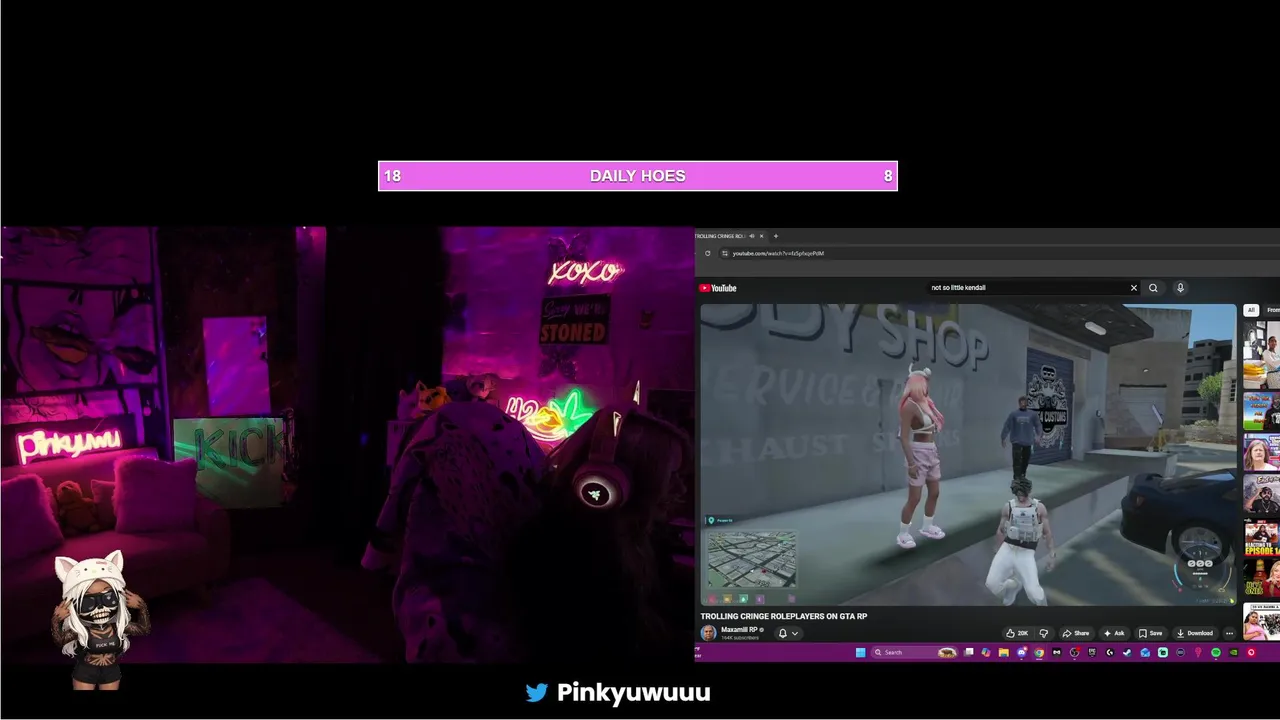Image resolution: width=1280 pixels, height=720 pixels.
Task: Open Epic Games Launcher from the taskbar
Action: pyautogui.click(x=1092, y=652)
